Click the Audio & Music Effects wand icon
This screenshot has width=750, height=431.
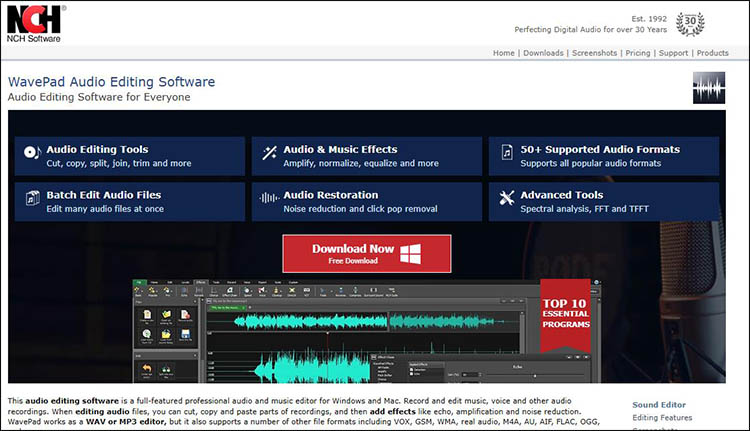[x=268, y=156]
